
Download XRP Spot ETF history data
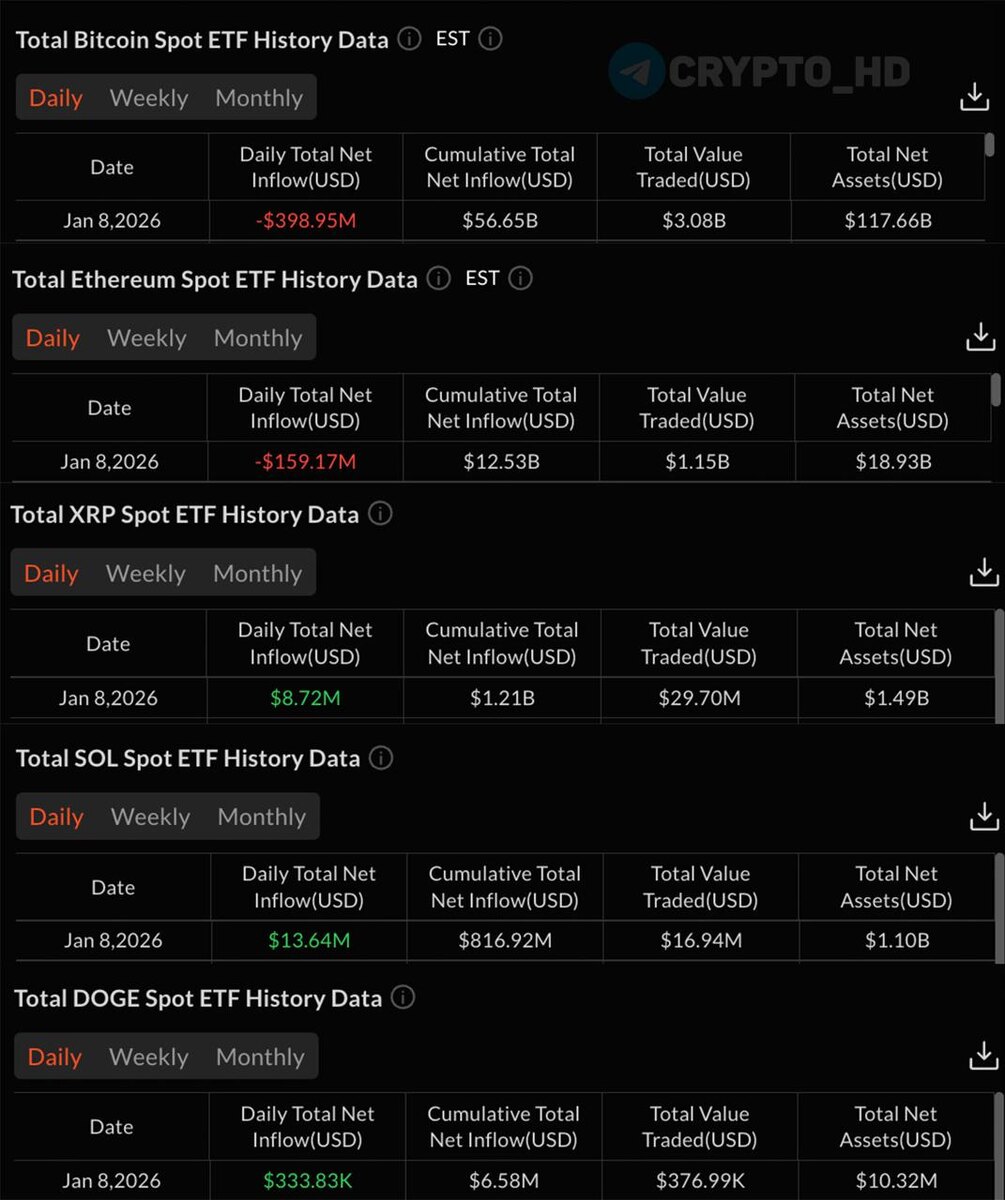click(x=984, y=572)
